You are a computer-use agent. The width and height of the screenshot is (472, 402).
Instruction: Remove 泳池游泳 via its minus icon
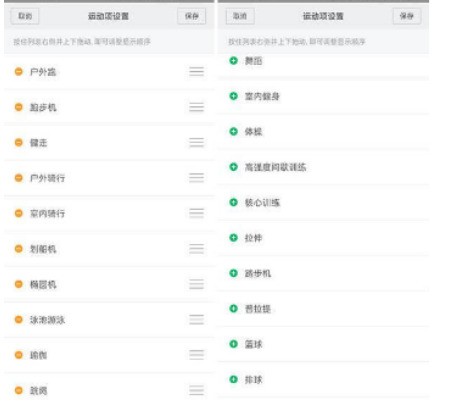click(19, 319)
